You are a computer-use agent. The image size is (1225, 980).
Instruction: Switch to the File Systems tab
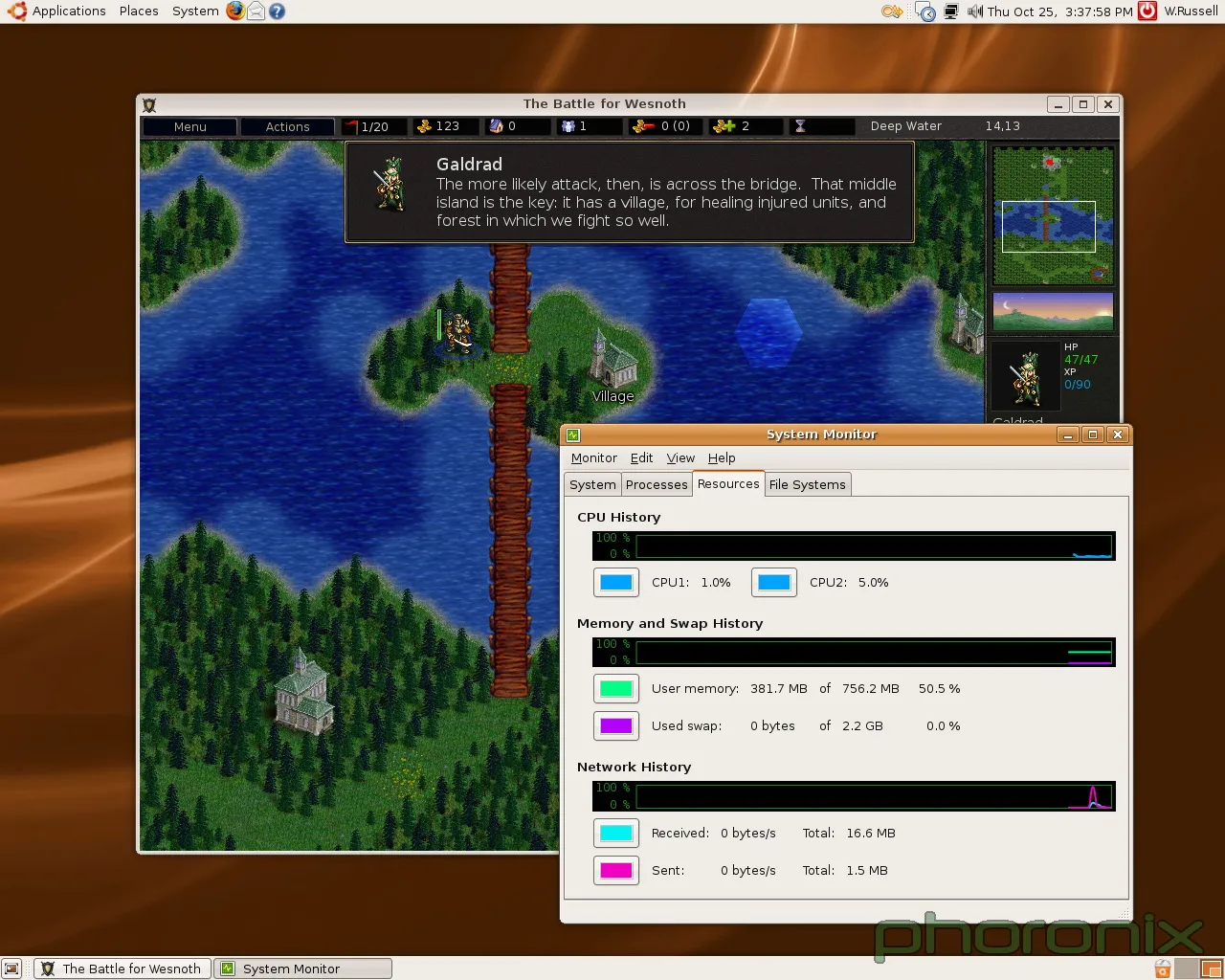808,484
